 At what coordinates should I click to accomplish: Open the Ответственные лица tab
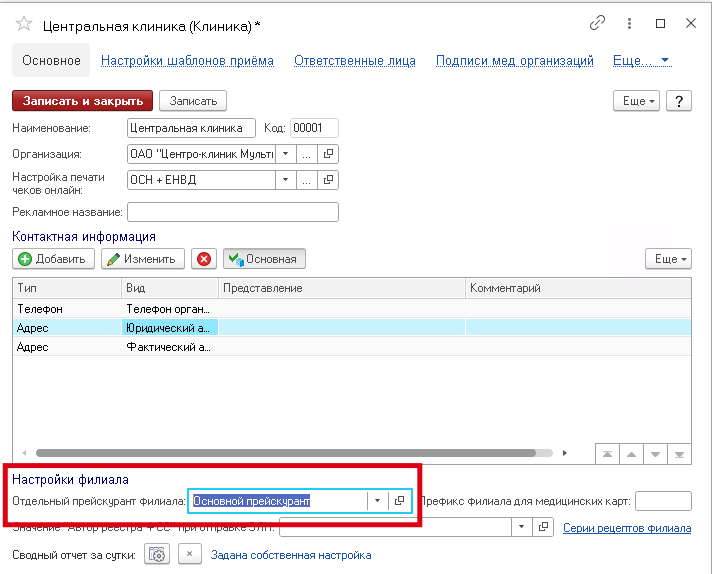tap(354, 61)
